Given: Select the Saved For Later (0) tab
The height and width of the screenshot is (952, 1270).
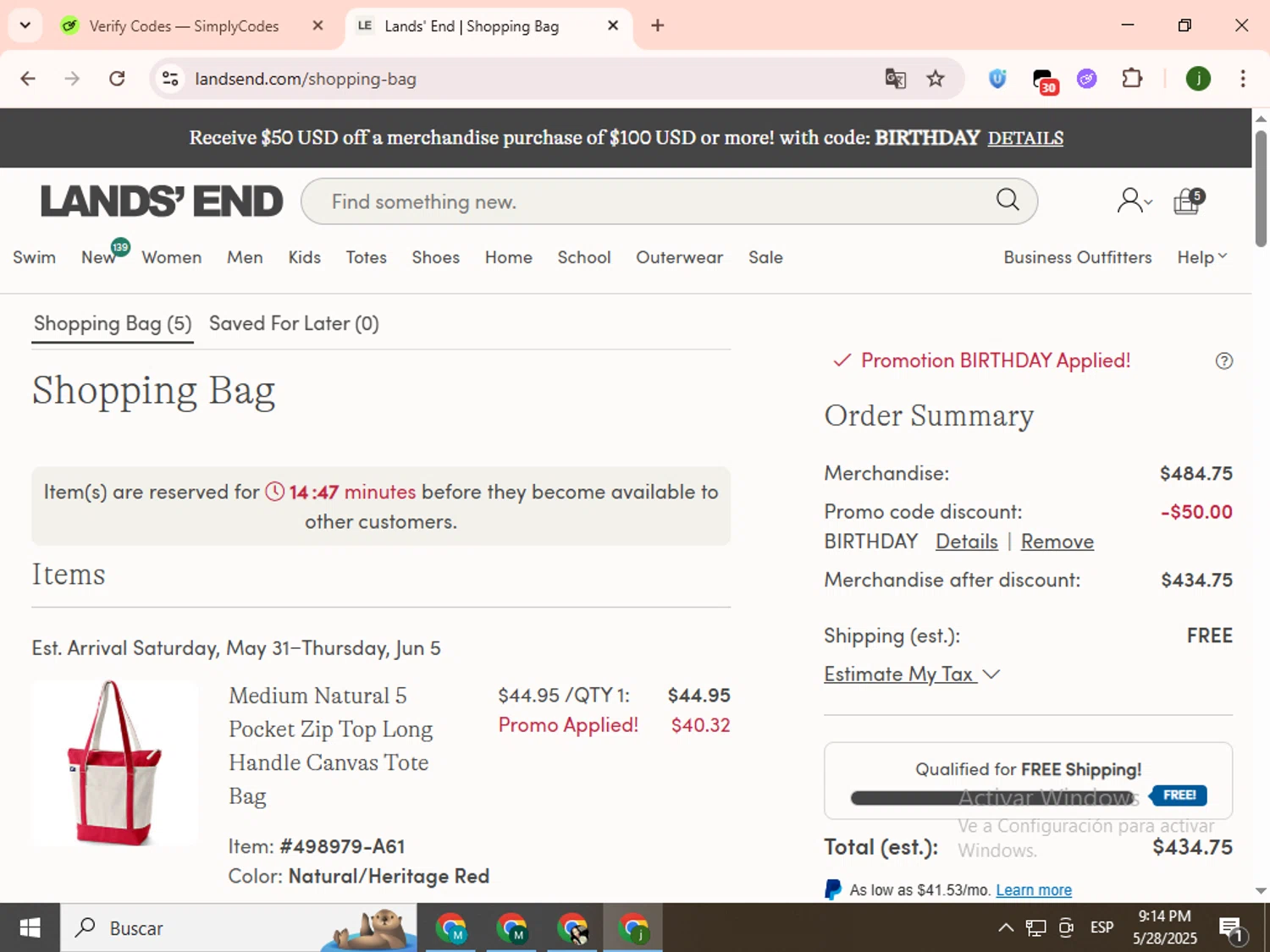Looking at the screenshot, I should 294,324.
